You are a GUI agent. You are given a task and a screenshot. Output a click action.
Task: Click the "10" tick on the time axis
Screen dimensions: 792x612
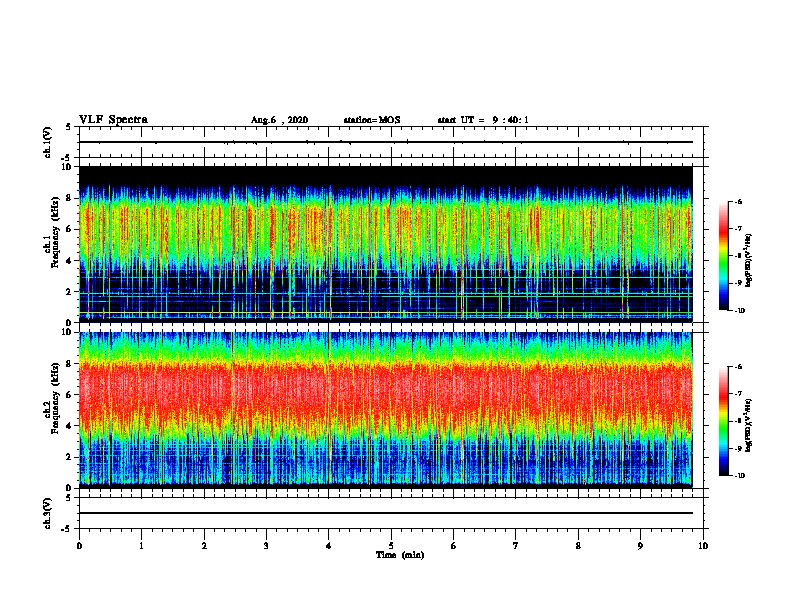click(x=703, y=546)
